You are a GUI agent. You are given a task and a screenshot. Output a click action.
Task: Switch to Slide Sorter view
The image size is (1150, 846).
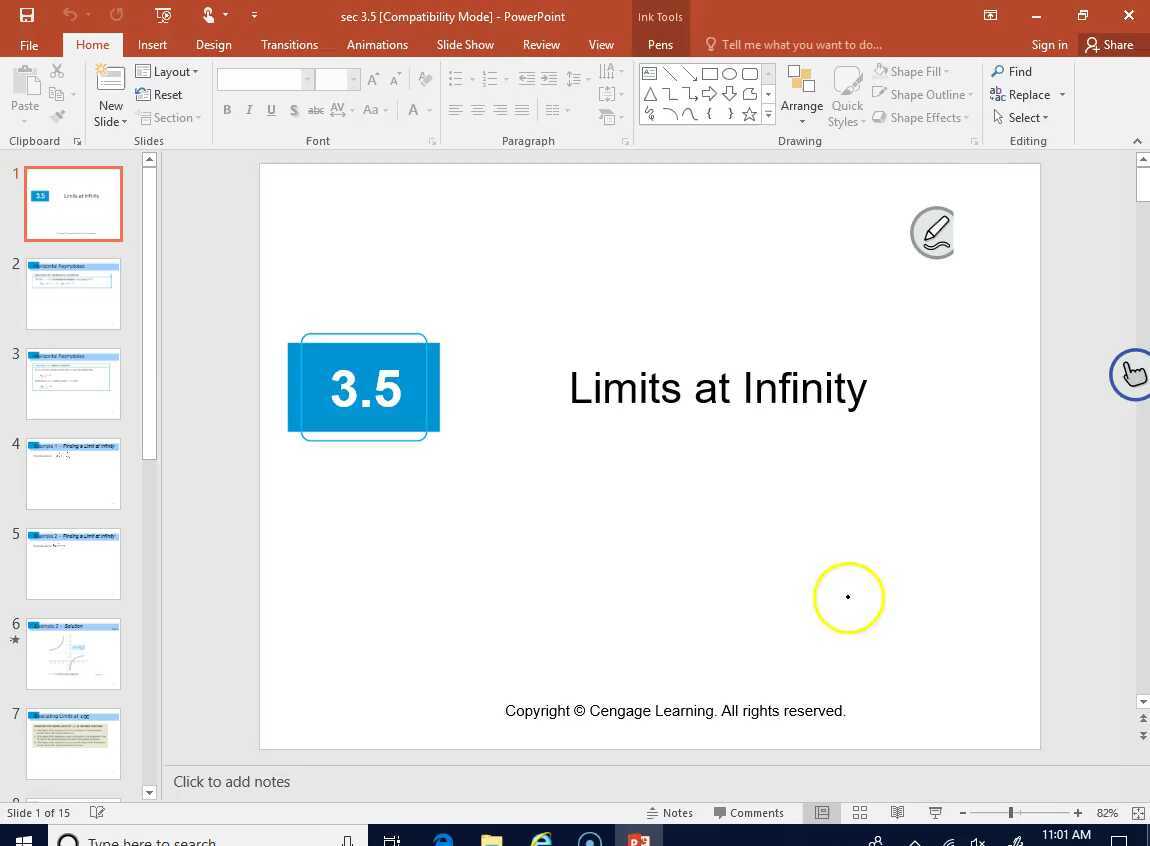click(860, 812)
